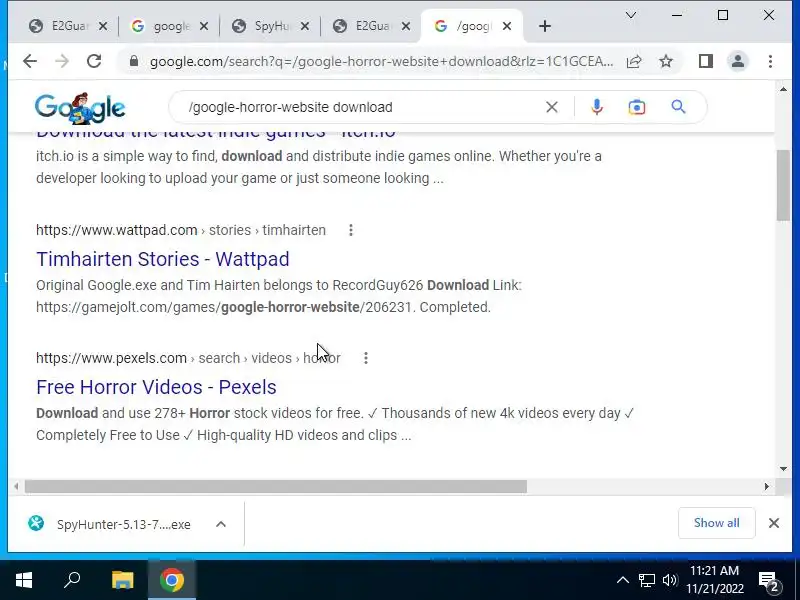Open the Timhairten Stories - Wattpad link
This screenshot has height=600, width=800.
[x=163, y=259]
